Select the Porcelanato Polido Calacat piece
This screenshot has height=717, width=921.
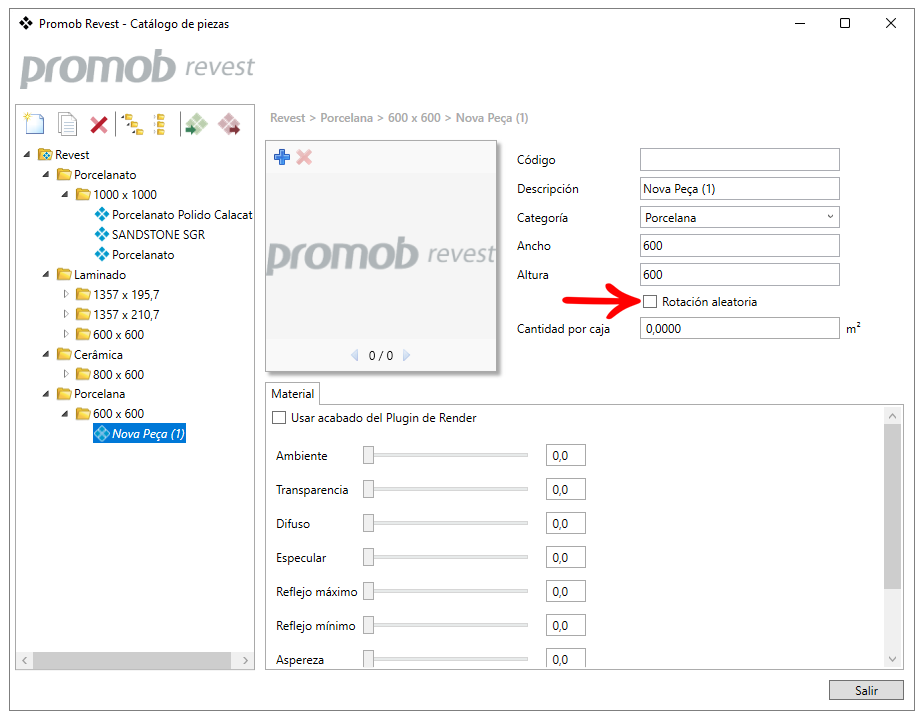173,215
